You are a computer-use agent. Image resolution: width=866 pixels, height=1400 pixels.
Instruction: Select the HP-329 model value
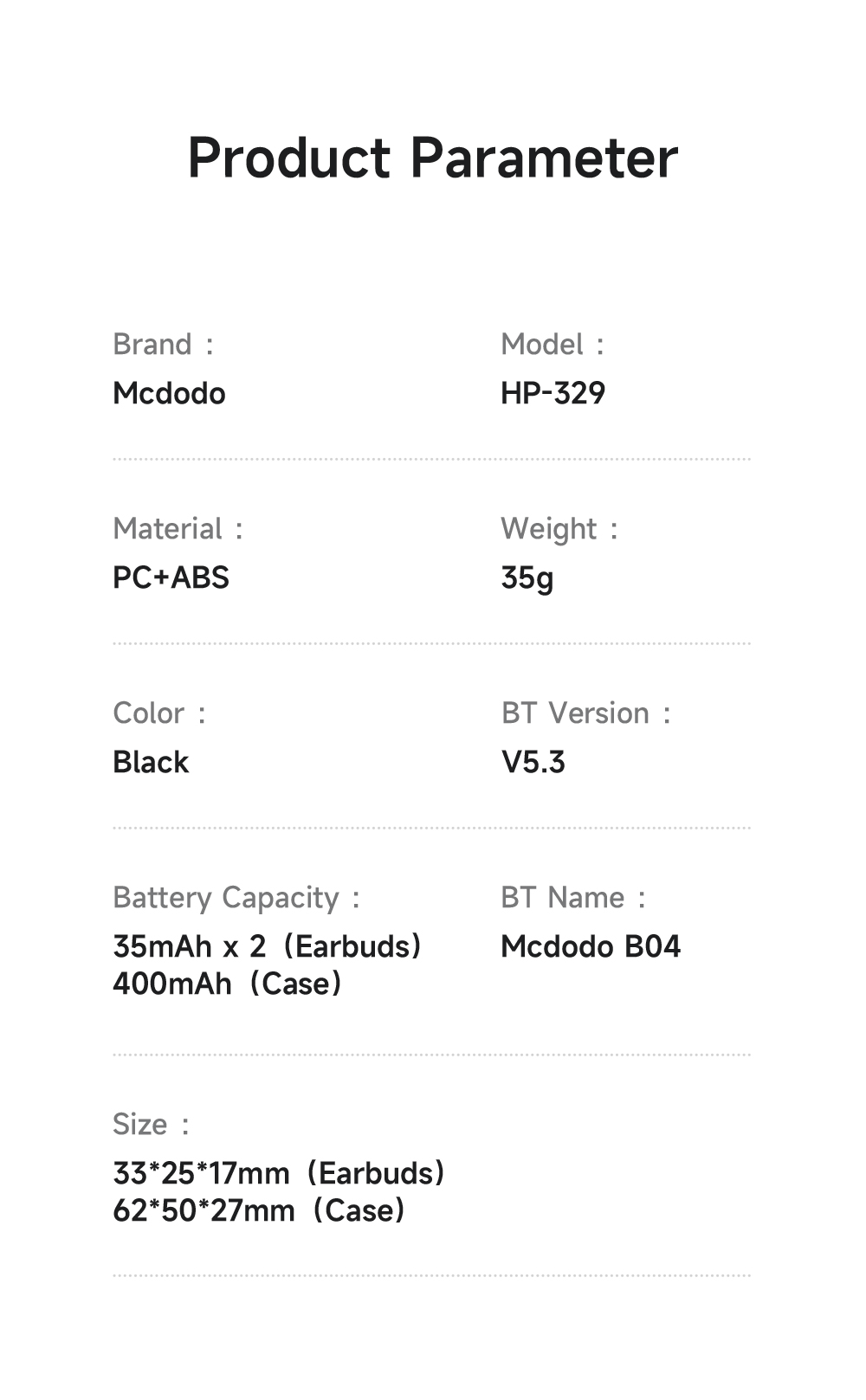point(553,394)
